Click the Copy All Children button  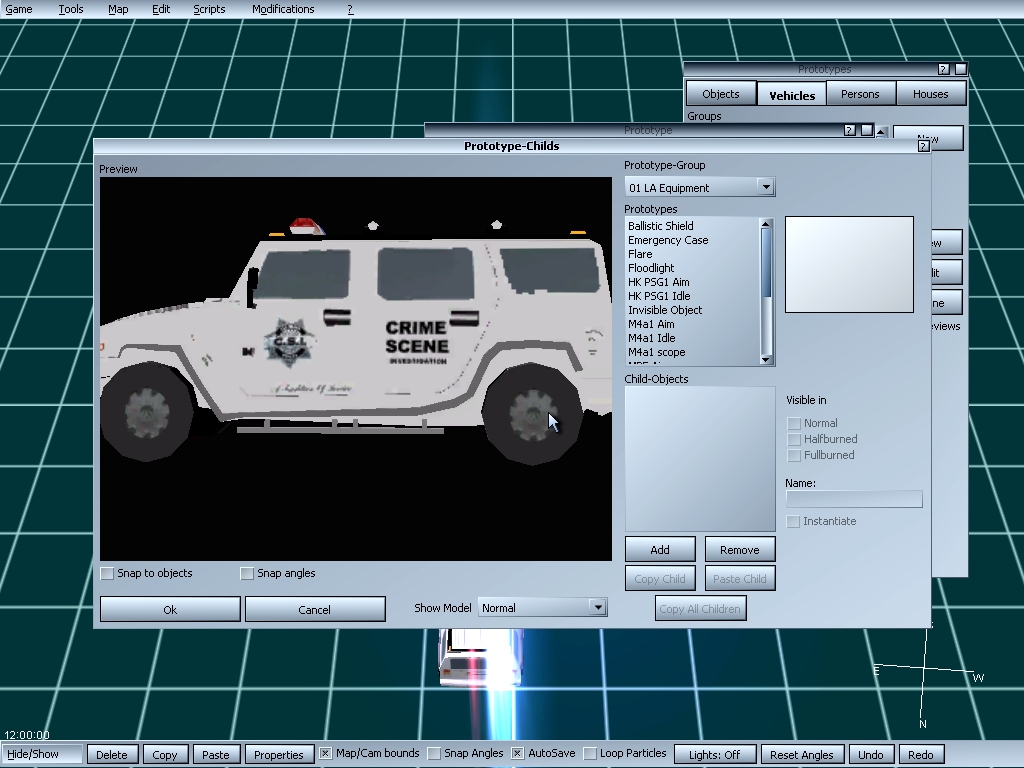click(700, 609)
